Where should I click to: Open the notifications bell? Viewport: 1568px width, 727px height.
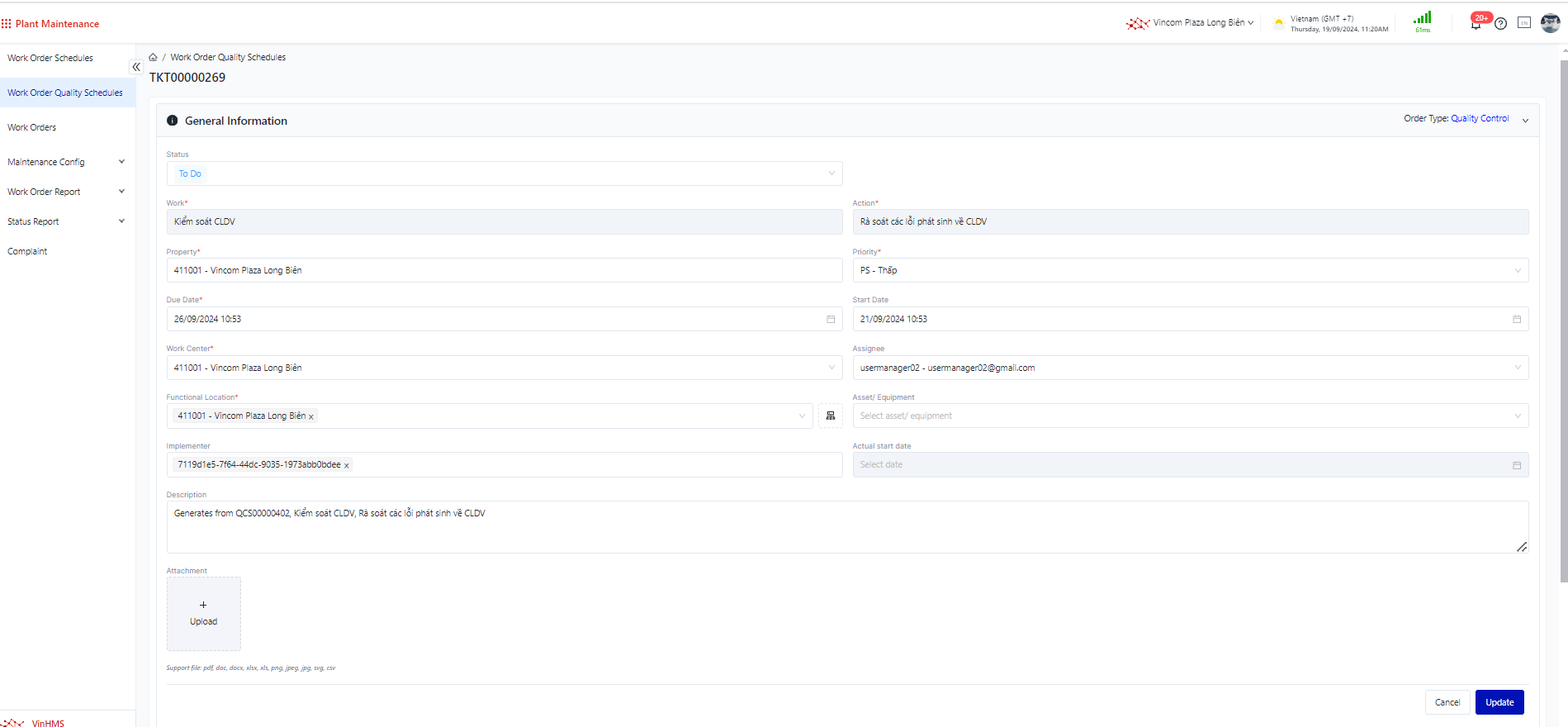coord(1476,24)
